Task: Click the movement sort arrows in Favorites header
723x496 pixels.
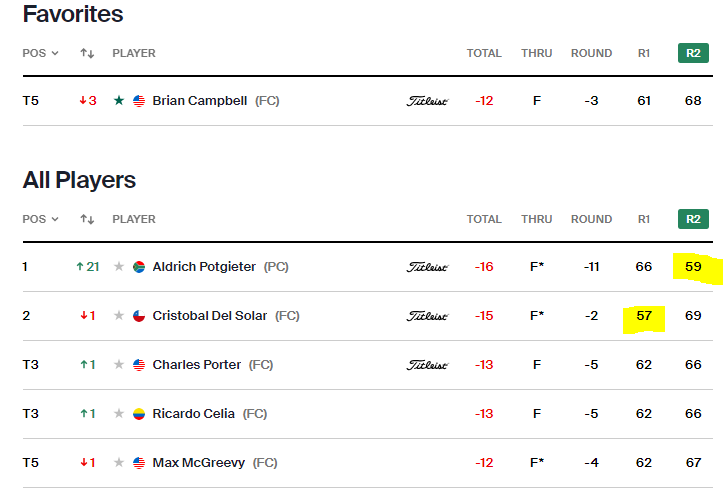Action: (x=87, y=53)
